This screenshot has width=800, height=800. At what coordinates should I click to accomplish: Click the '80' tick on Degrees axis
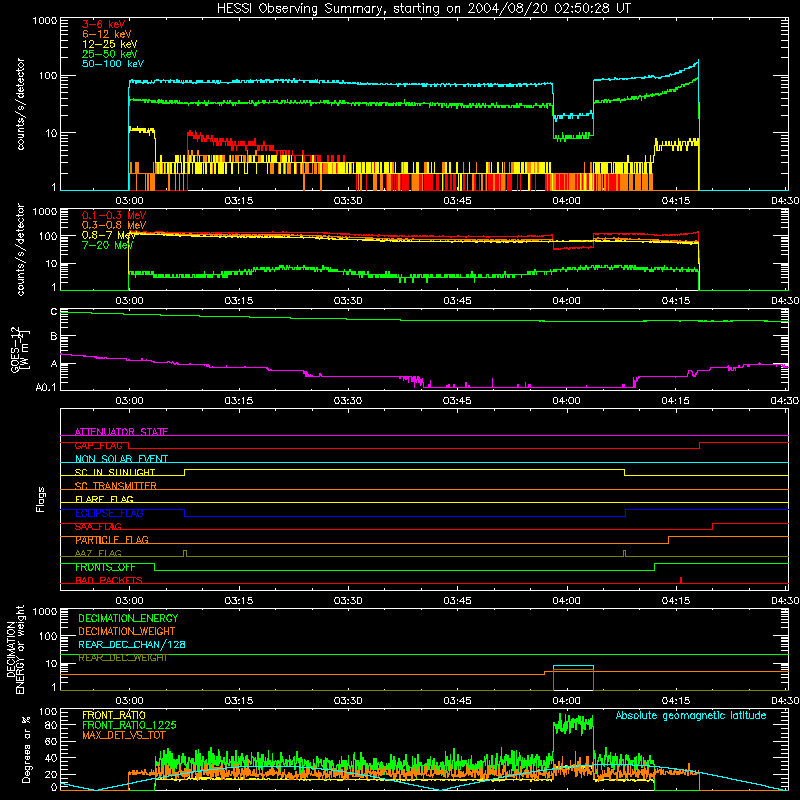[51, 725]
